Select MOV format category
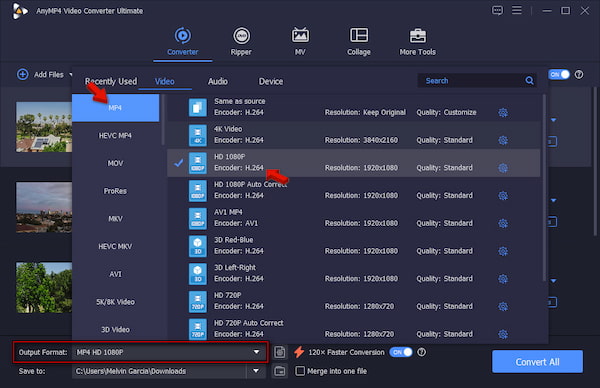The image size is (600, 388). 116,163
